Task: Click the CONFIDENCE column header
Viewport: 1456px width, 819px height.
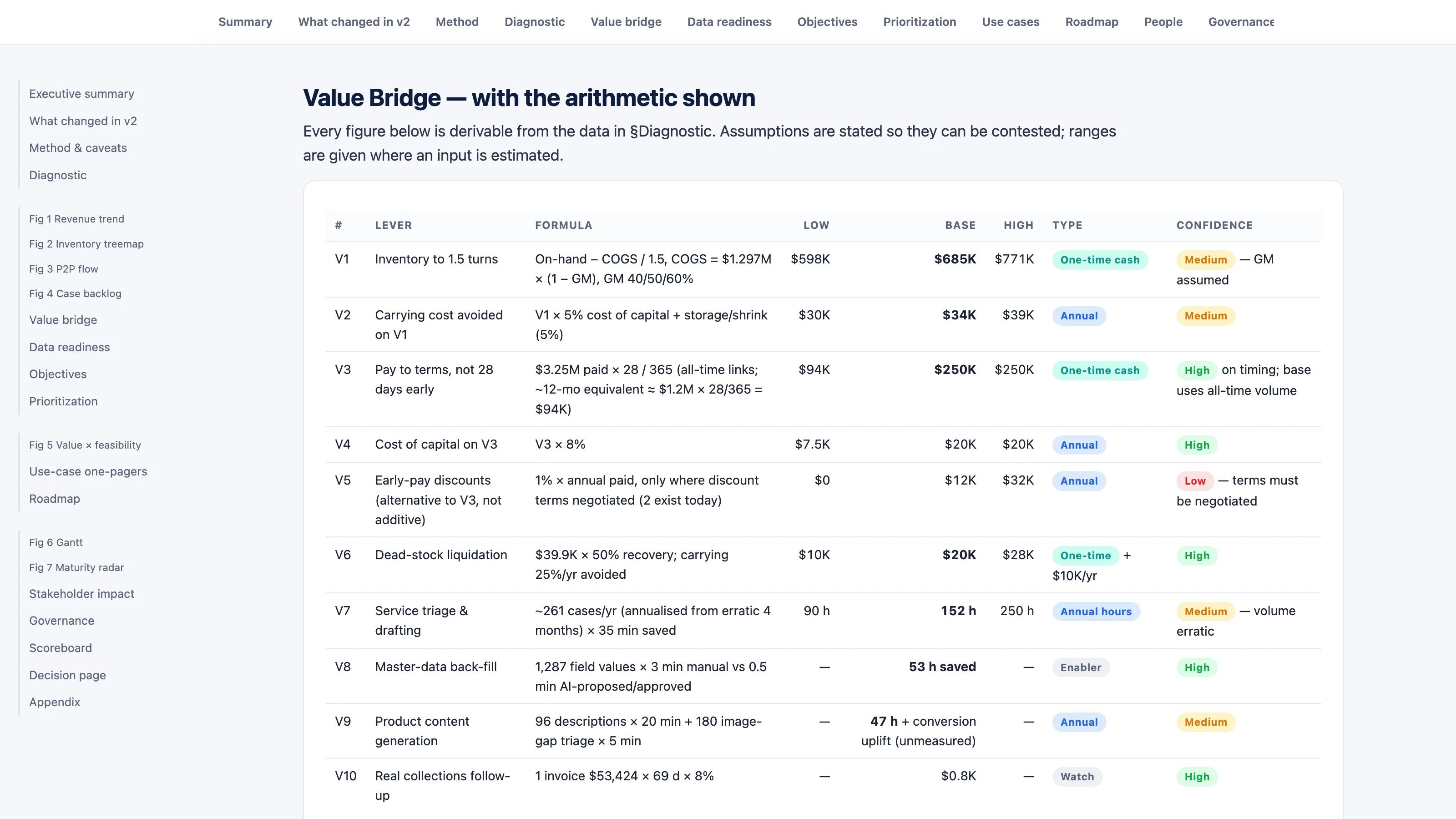Action: (x=1215, y=225)
